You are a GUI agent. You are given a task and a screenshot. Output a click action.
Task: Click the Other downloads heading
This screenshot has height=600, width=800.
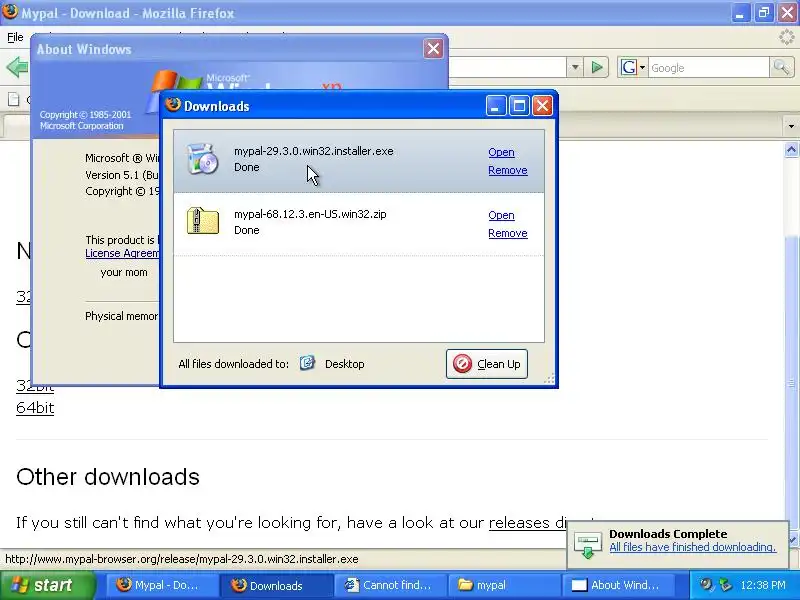[x=108, y=477]
